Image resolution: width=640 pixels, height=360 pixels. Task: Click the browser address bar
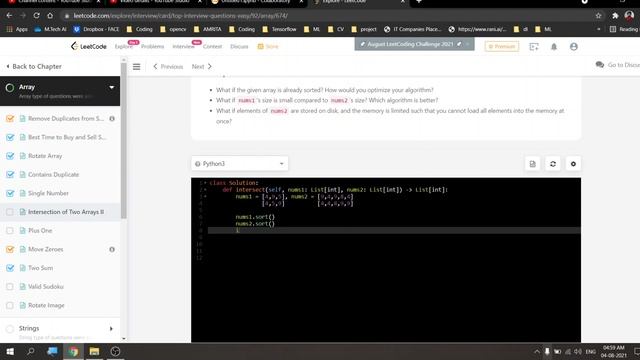click(x=327, y=16)
